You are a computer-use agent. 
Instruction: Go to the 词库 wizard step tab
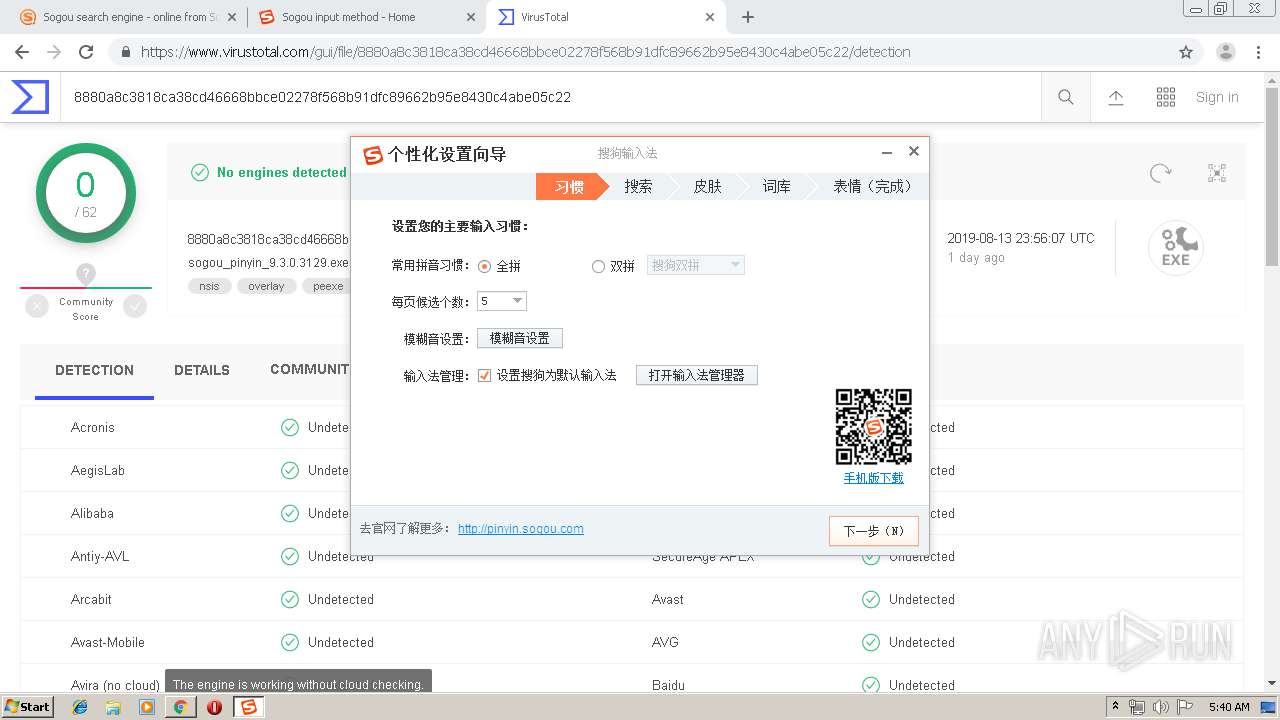point(776,186)
